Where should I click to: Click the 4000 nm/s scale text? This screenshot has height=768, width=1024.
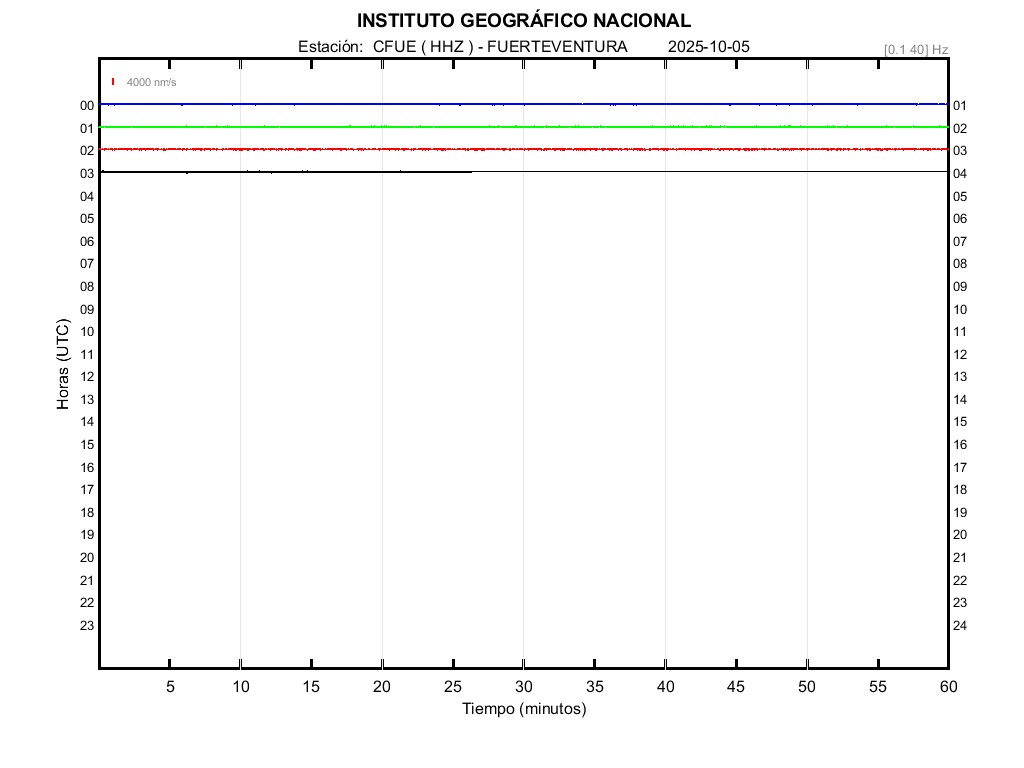coord(151,82)
